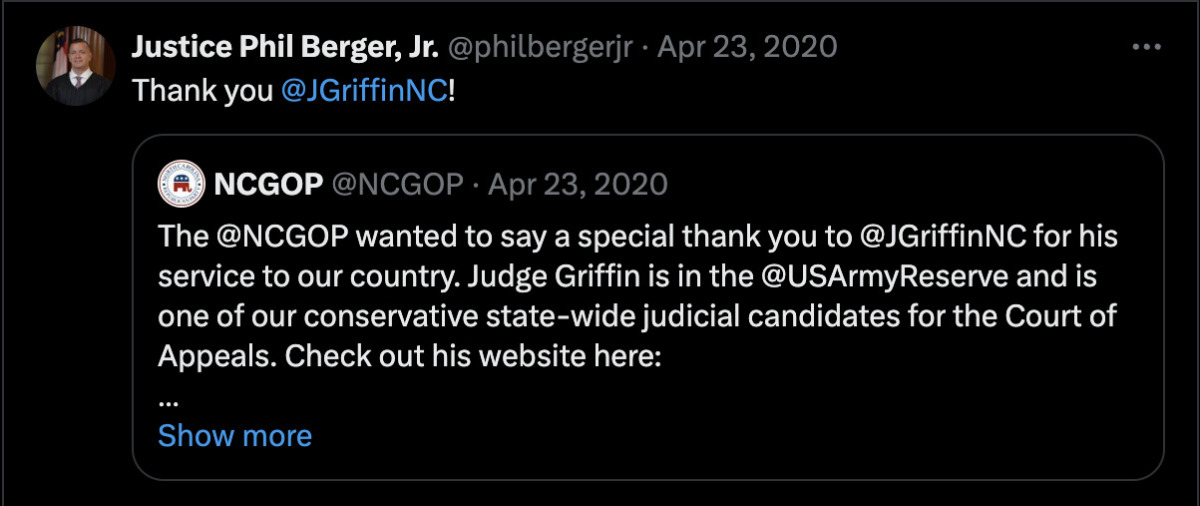This screenshot has width=1200, height=506.
Task: Click the NCGOP elephant logo avatar
Action: coord(181,184)
